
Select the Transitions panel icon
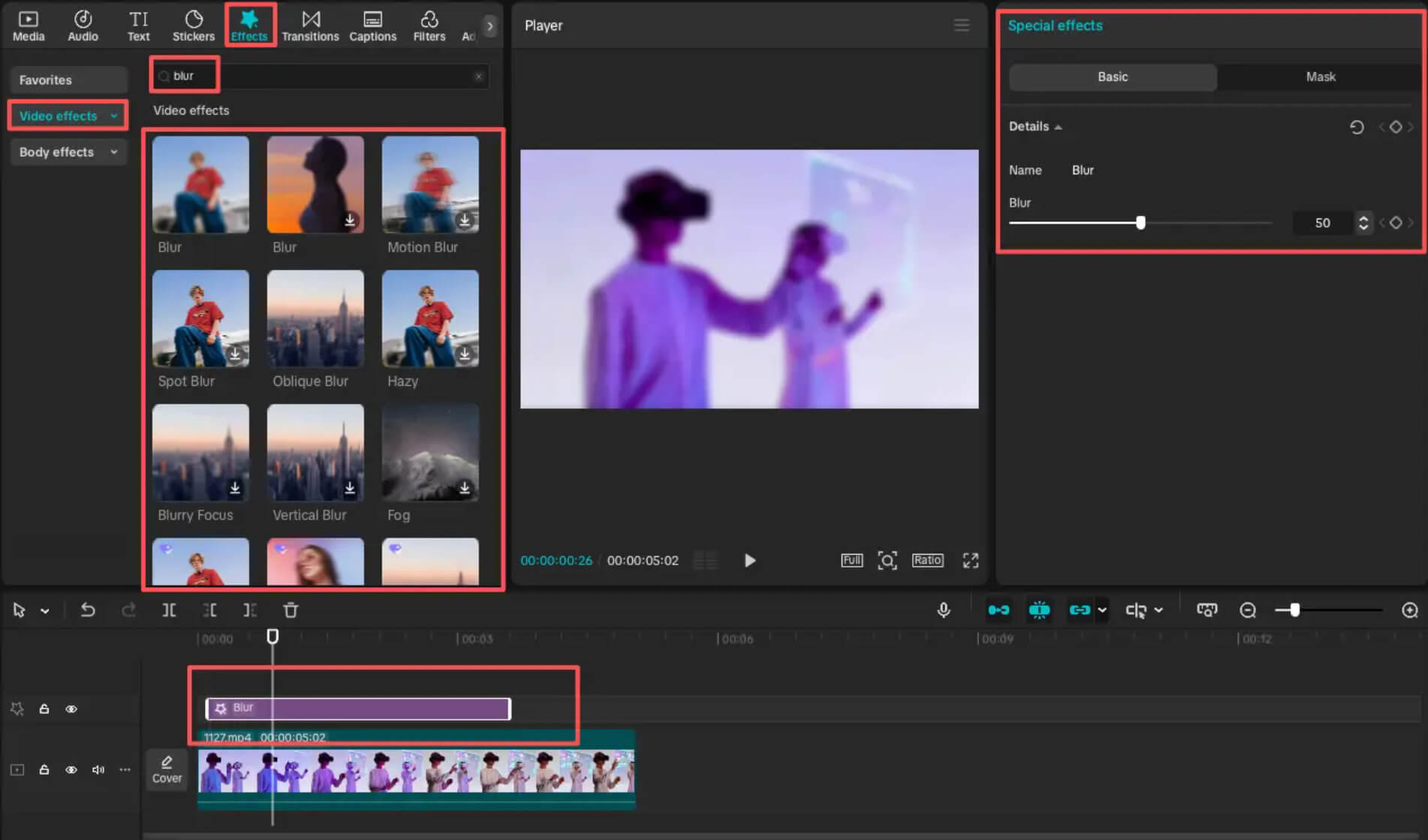coord(311,25)
